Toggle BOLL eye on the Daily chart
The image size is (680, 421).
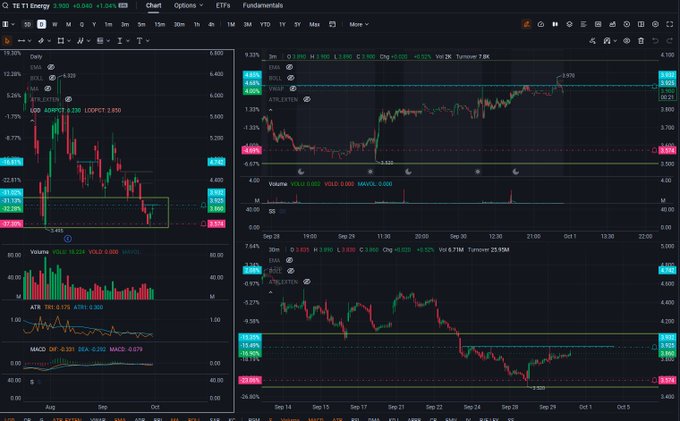click(52, 78)
